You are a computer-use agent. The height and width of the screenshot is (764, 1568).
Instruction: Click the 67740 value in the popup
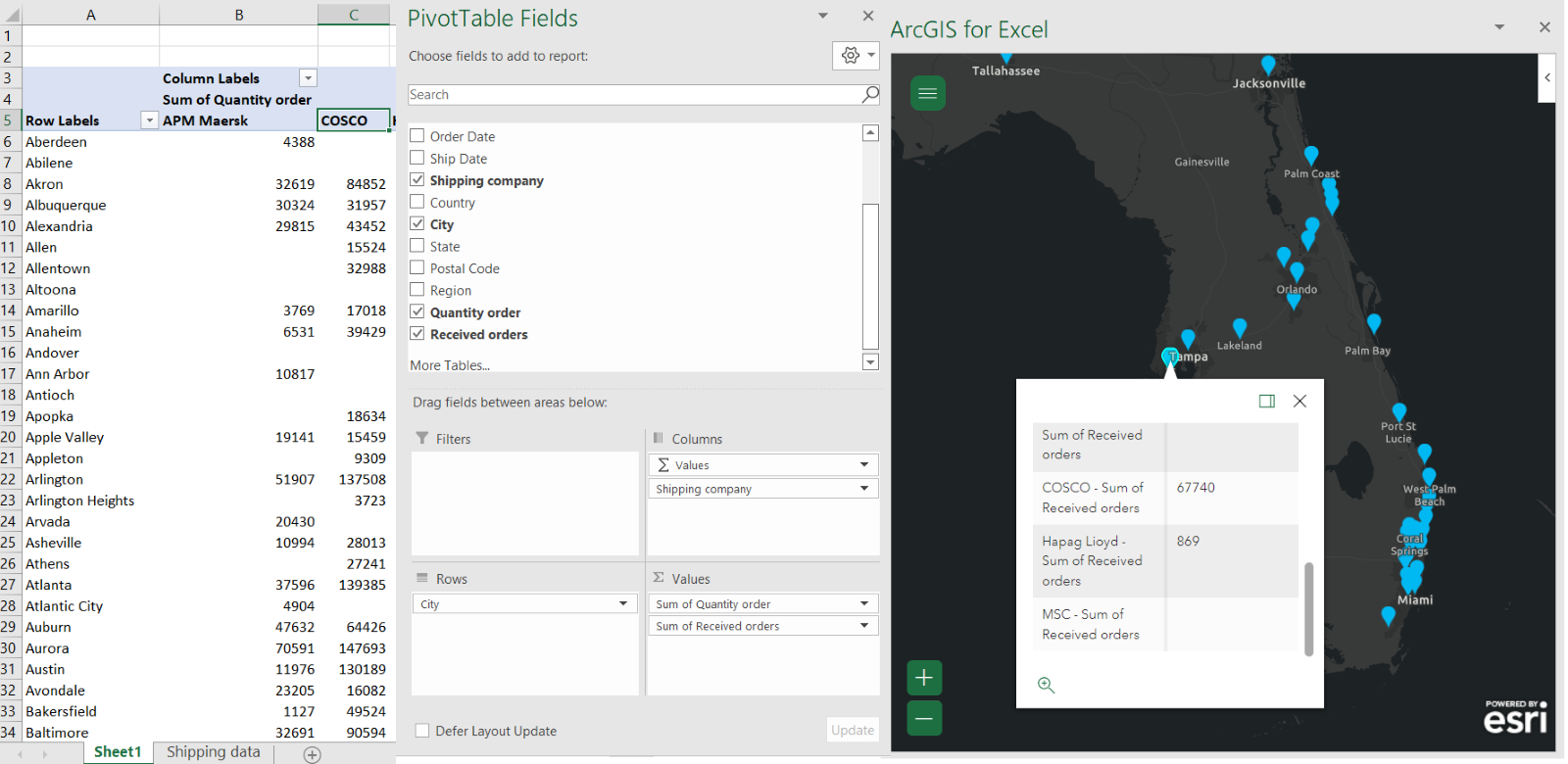(x=1196, y=488)
